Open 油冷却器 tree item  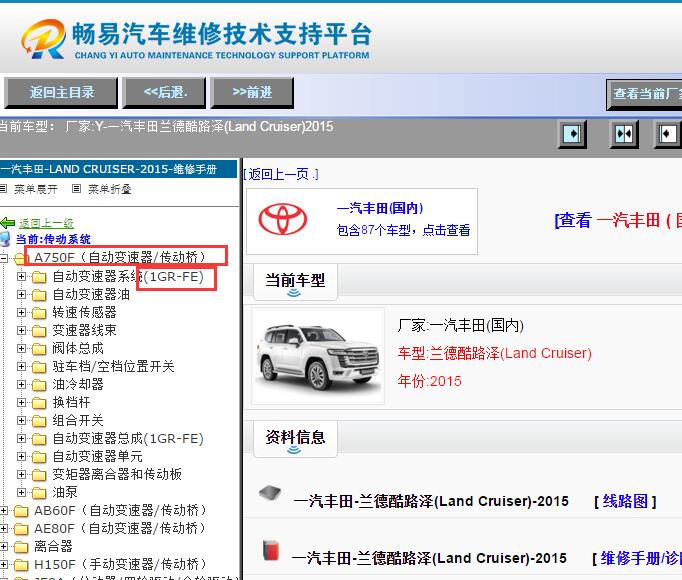78,384
